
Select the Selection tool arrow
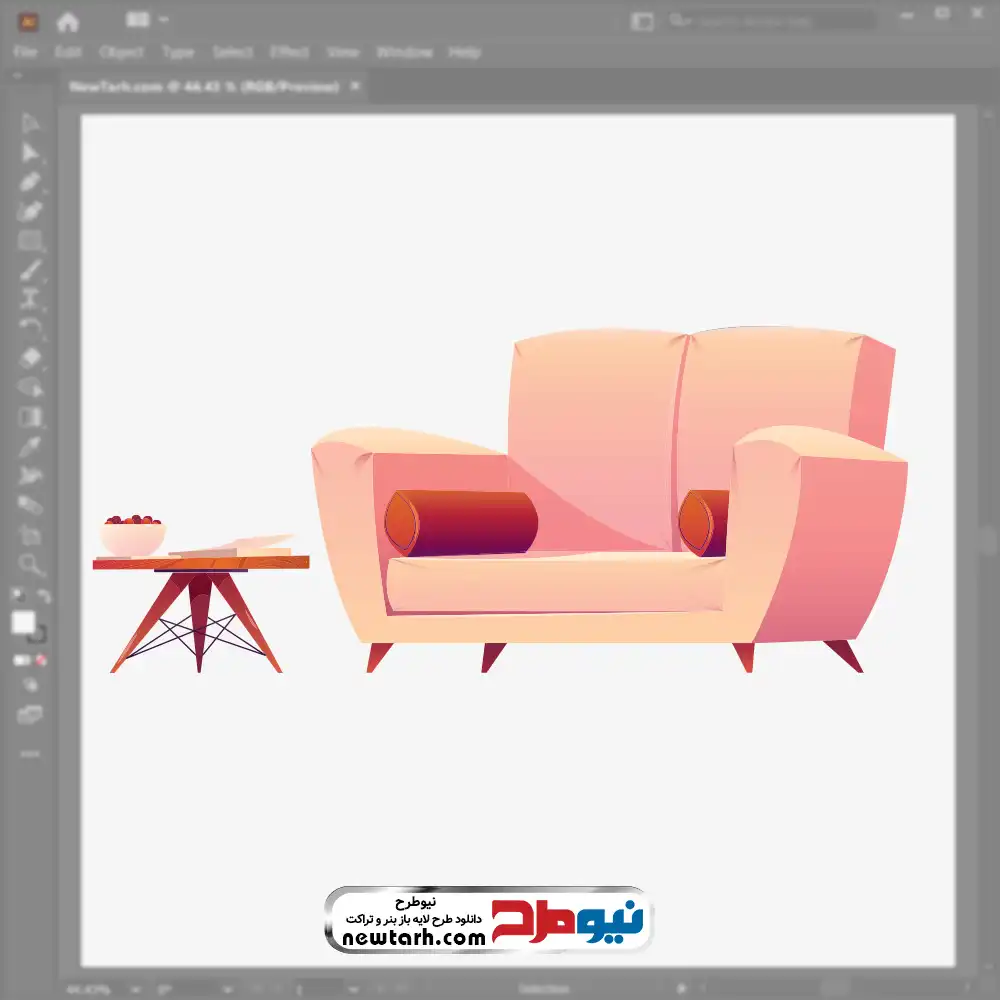pos(30,123)
